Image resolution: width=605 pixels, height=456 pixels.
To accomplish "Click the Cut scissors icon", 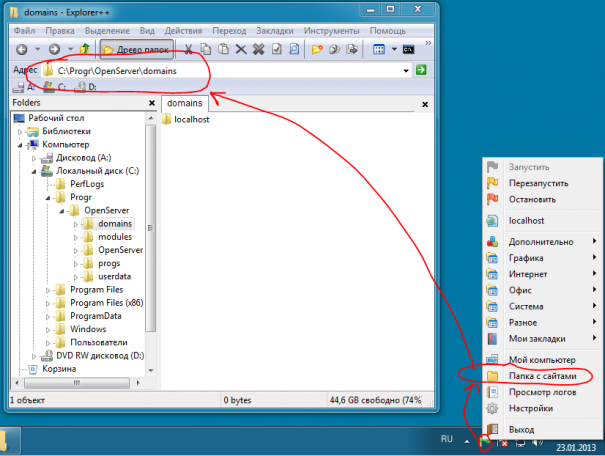I will point(188,49).
